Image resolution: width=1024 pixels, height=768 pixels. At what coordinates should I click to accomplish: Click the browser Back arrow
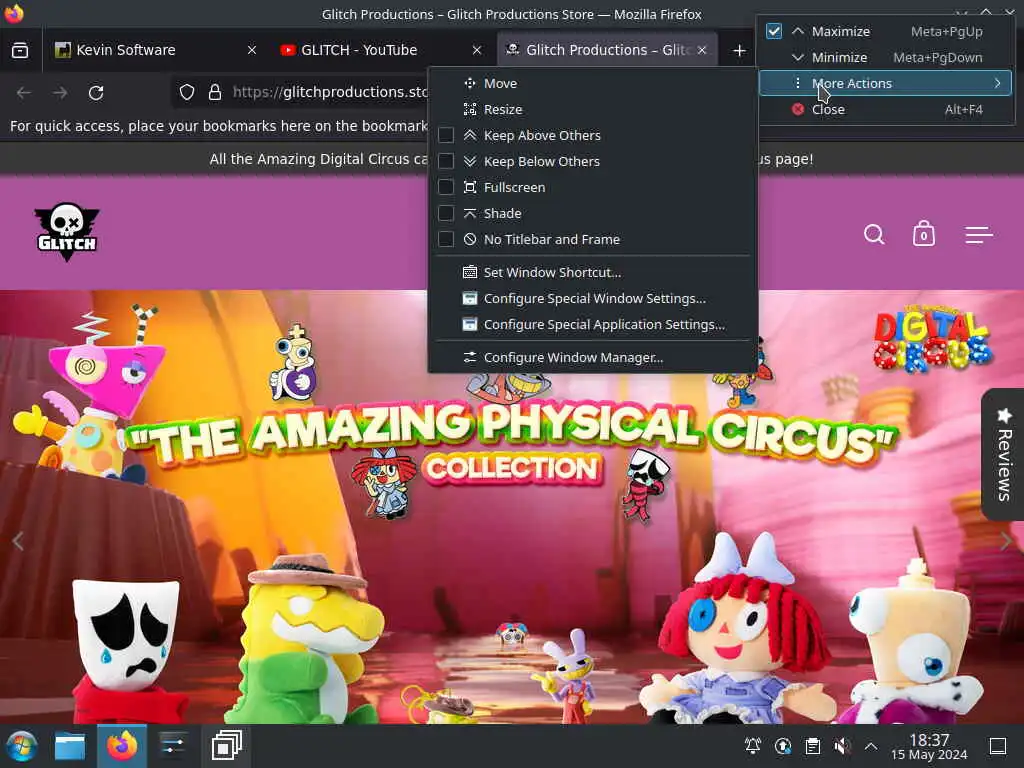click(x=24, y=93)
